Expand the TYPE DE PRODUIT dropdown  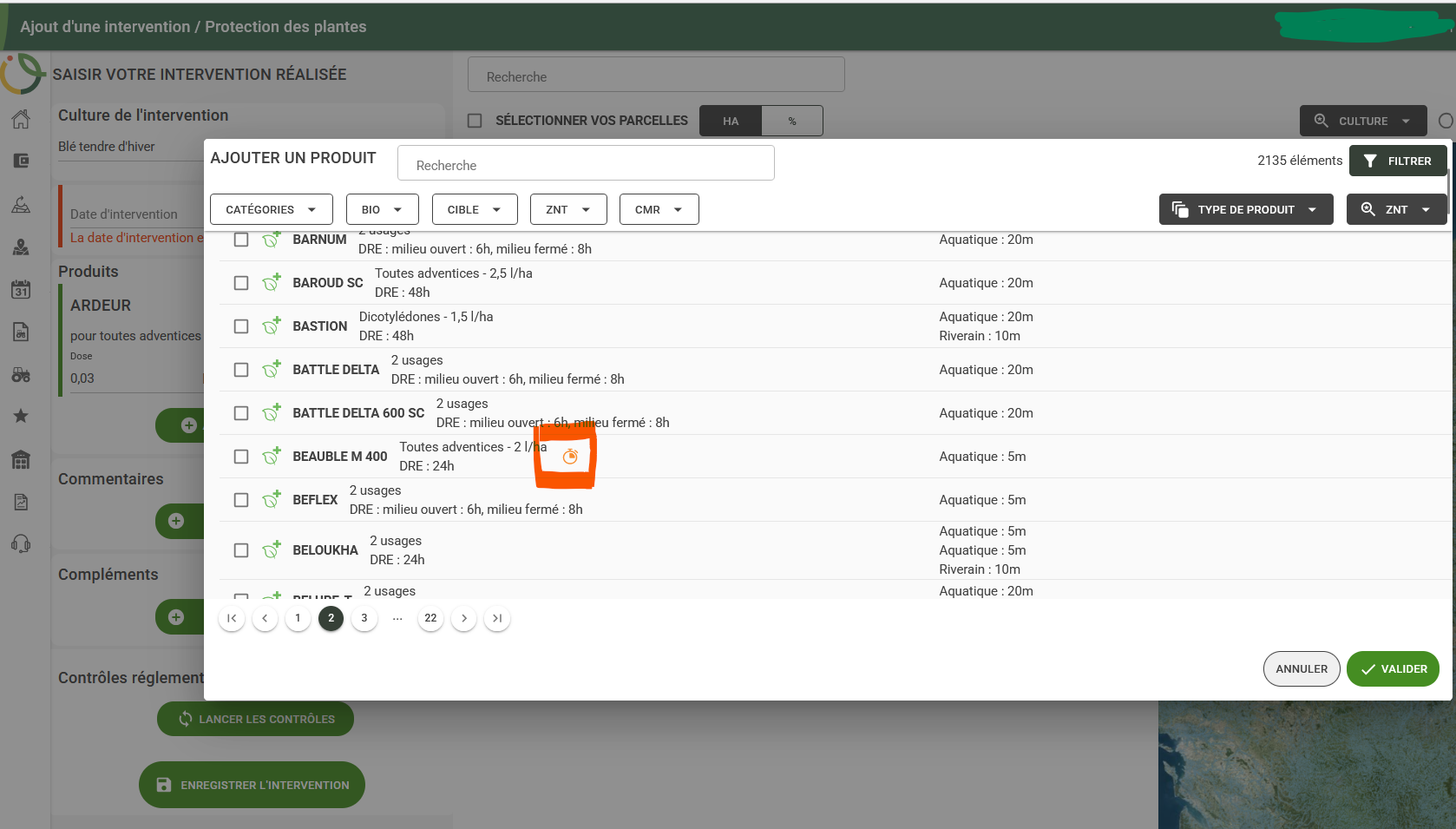tap(1246, 209)
